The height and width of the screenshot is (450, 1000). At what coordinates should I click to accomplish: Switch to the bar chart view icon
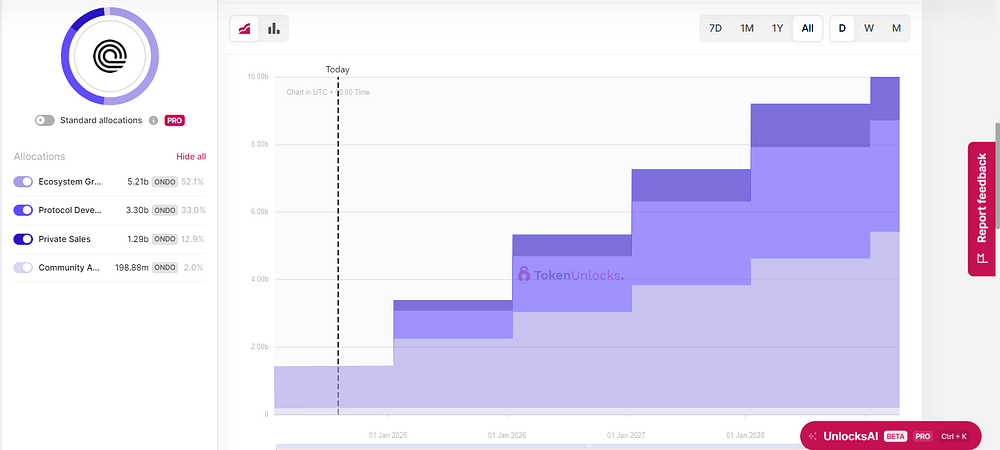(x=274, y=29)
